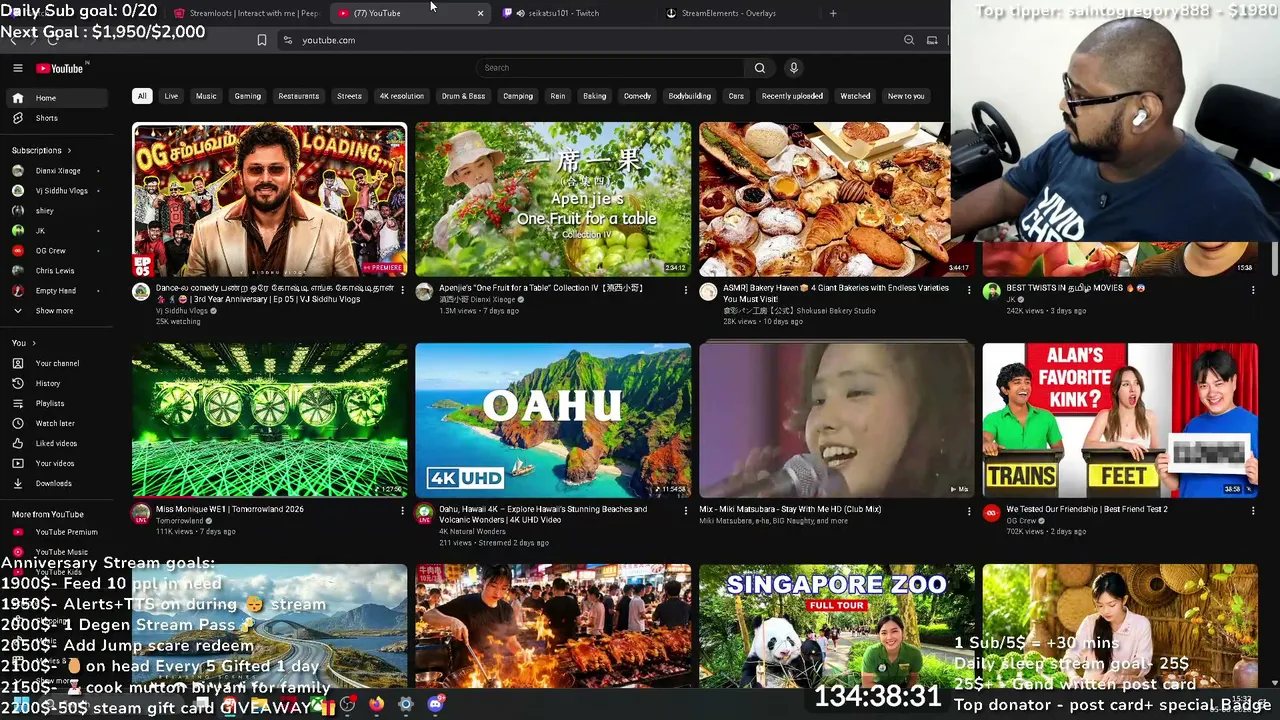
Task: Select the Music filter chip
Action: (x=206, y=96)
